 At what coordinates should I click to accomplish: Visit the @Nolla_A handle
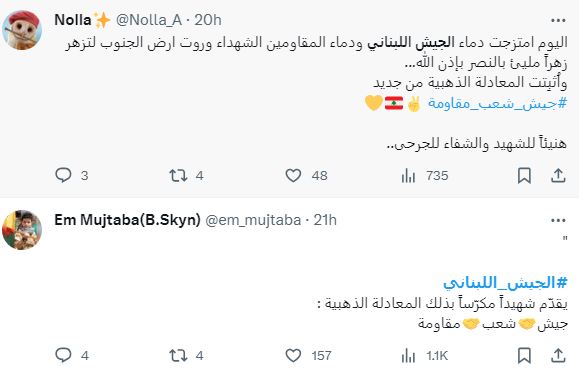pyautogui.click(x=149, y=20)
